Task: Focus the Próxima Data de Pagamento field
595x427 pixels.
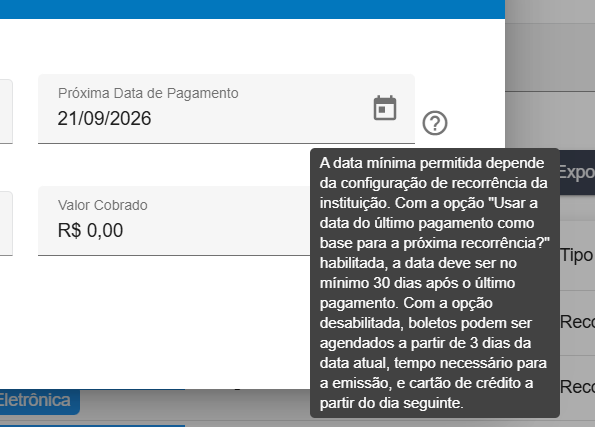Action: pyautogui.click(x=226, y=109)
